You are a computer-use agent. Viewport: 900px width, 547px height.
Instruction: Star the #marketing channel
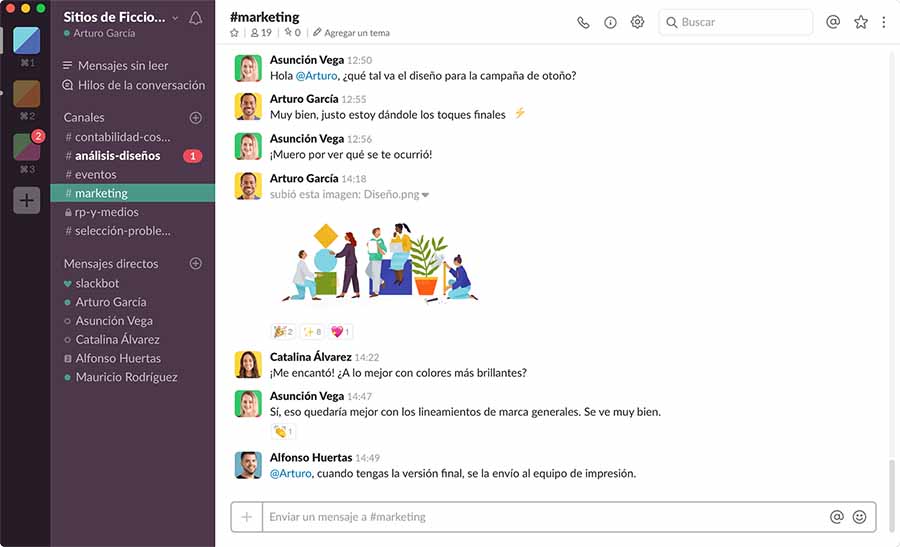(x=234, y=33)
